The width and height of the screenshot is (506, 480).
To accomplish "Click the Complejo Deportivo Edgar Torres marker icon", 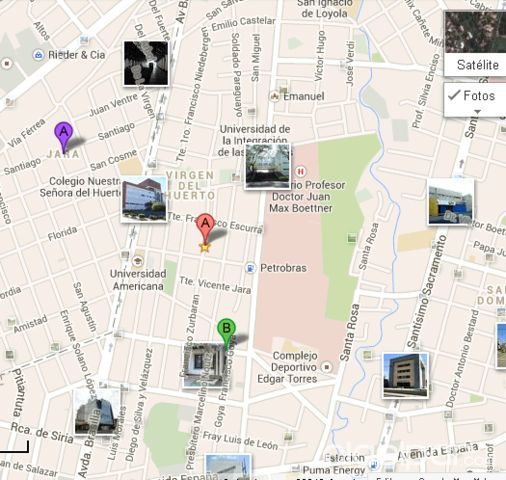I will tap(327, 367).
